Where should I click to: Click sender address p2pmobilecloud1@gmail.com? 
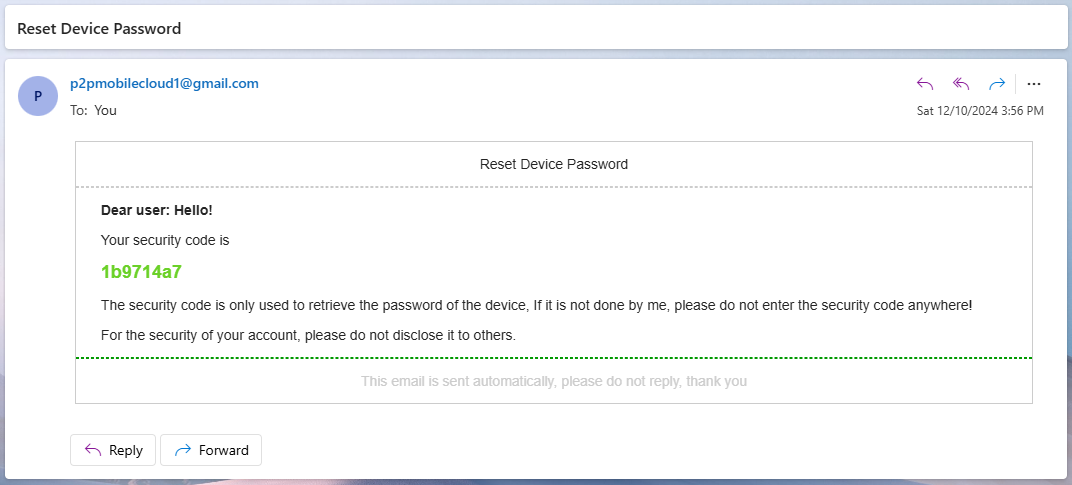pos(164,83)
